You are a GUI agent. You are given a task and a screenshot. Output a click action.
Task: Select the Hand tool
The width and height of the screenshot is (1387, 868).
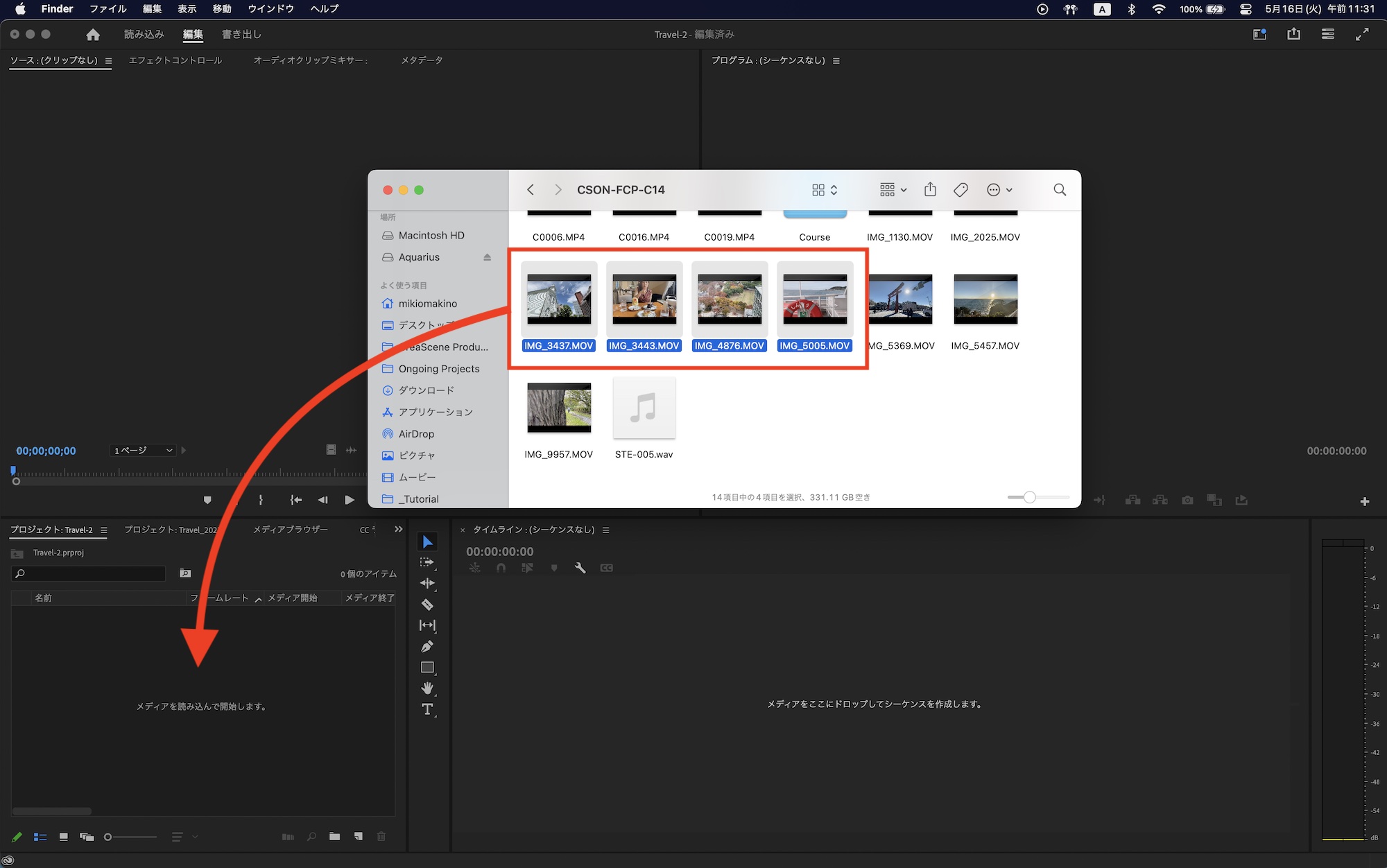pyautogui.click(x=427, y=688)
